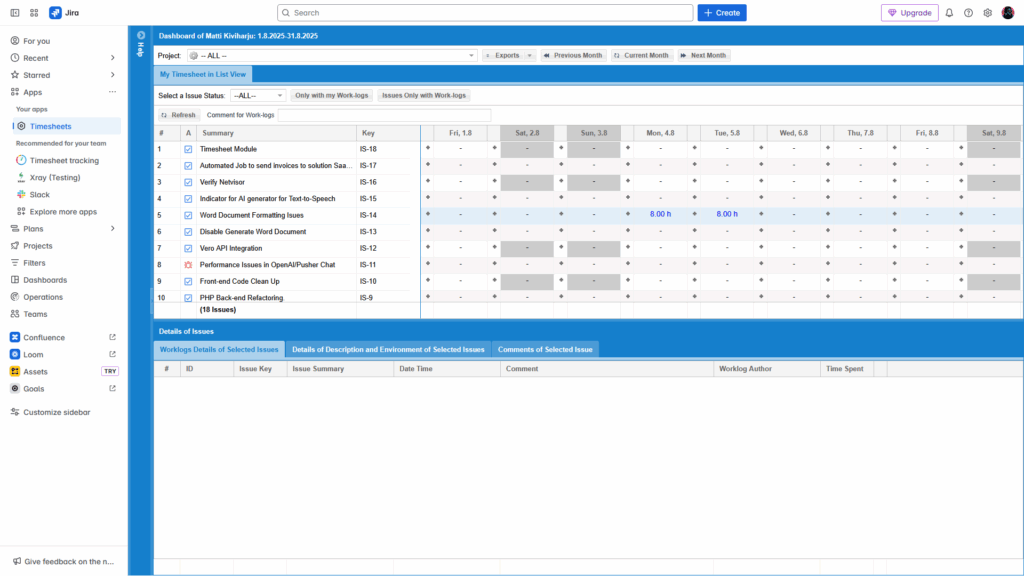Screen dimensions: 1024x576
Task: Toggle the Jira sidebar collapse icon
Action: [x=15, y=12]
